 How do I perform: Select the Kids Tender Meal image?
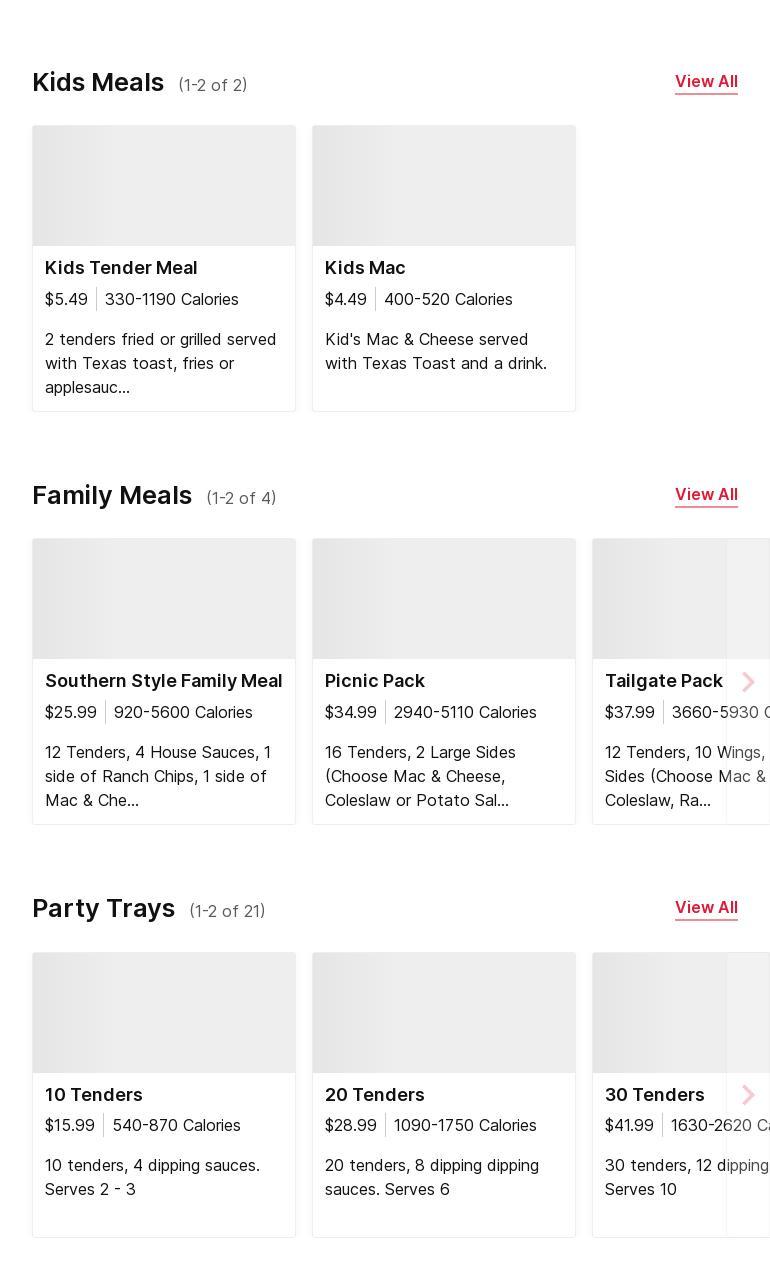(x=164, y=186)
